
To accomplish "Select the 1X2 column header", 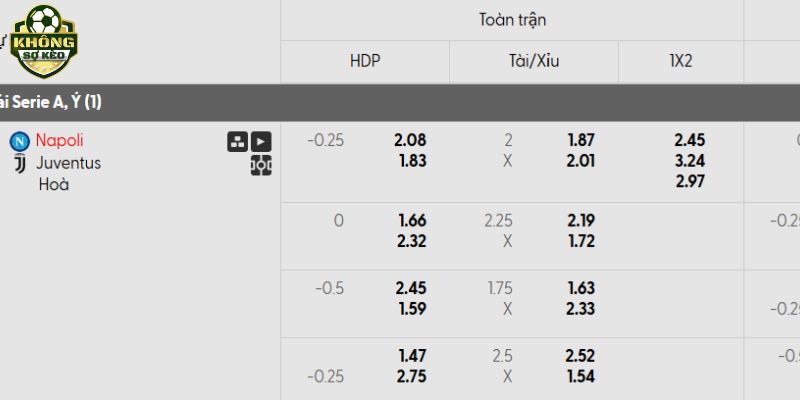I will pos(681,60).
